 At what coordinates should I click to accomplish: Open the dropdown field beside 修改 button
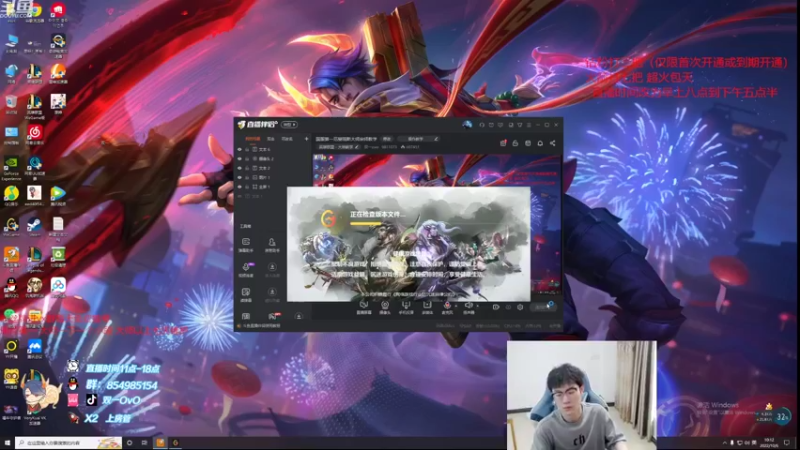point(418,139)
